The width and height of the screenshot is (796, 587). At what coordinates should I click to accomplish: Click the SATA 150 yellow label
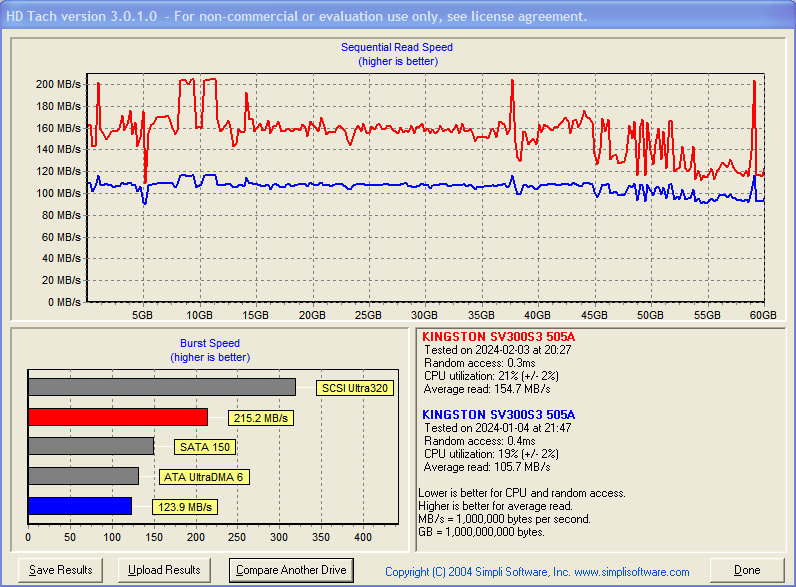(x=205, y=447)
